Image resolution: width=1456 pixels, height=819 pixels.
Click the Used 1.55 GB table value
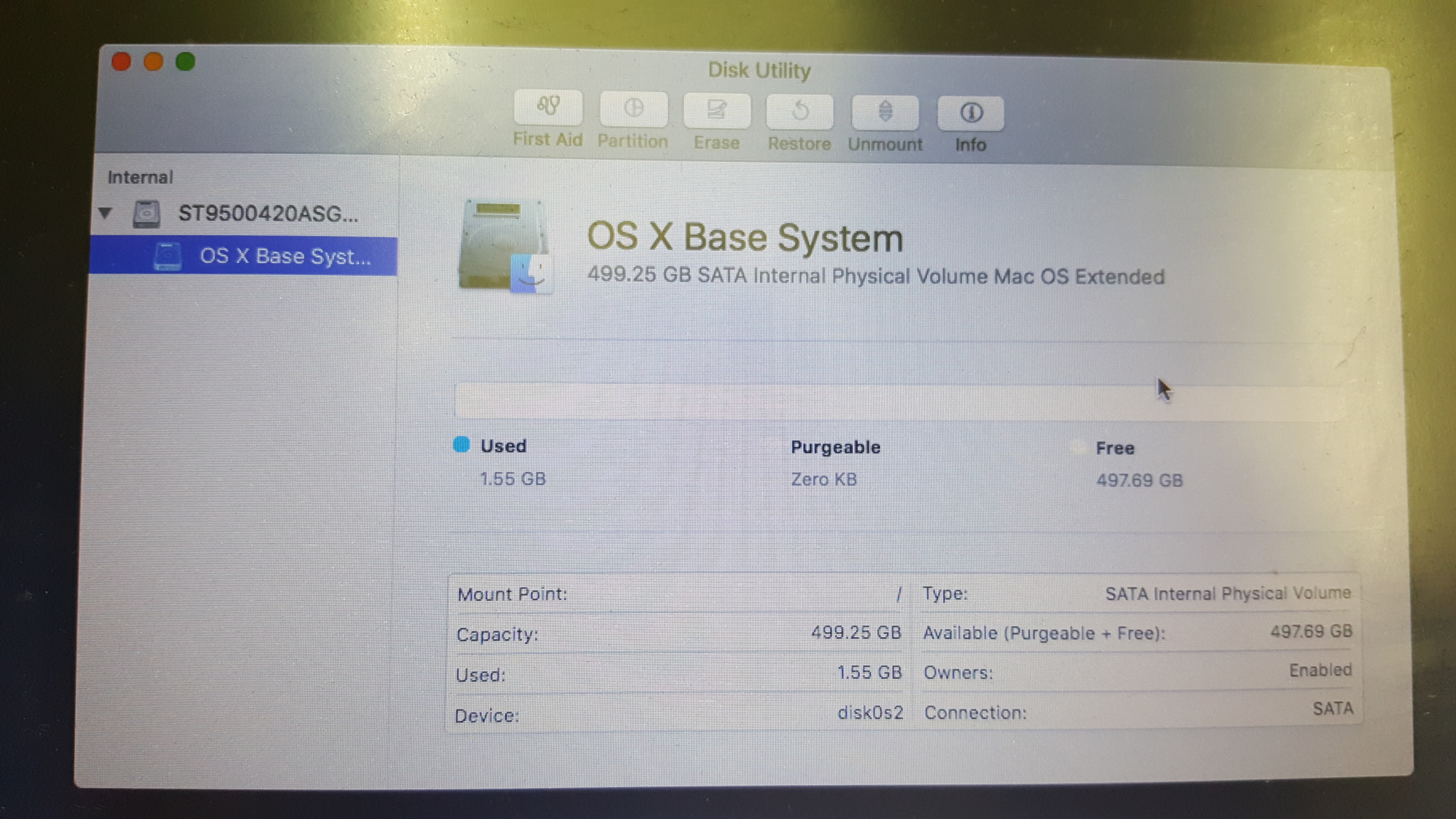869,673
